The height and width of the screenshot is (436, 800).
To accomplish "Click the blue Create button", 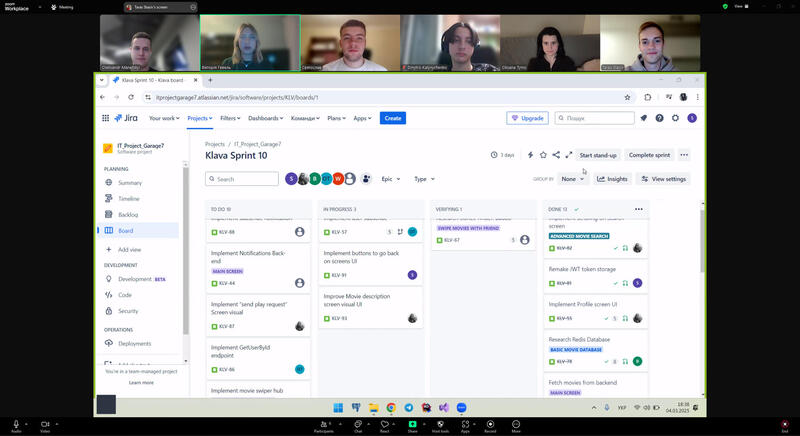I will point(393,118).
